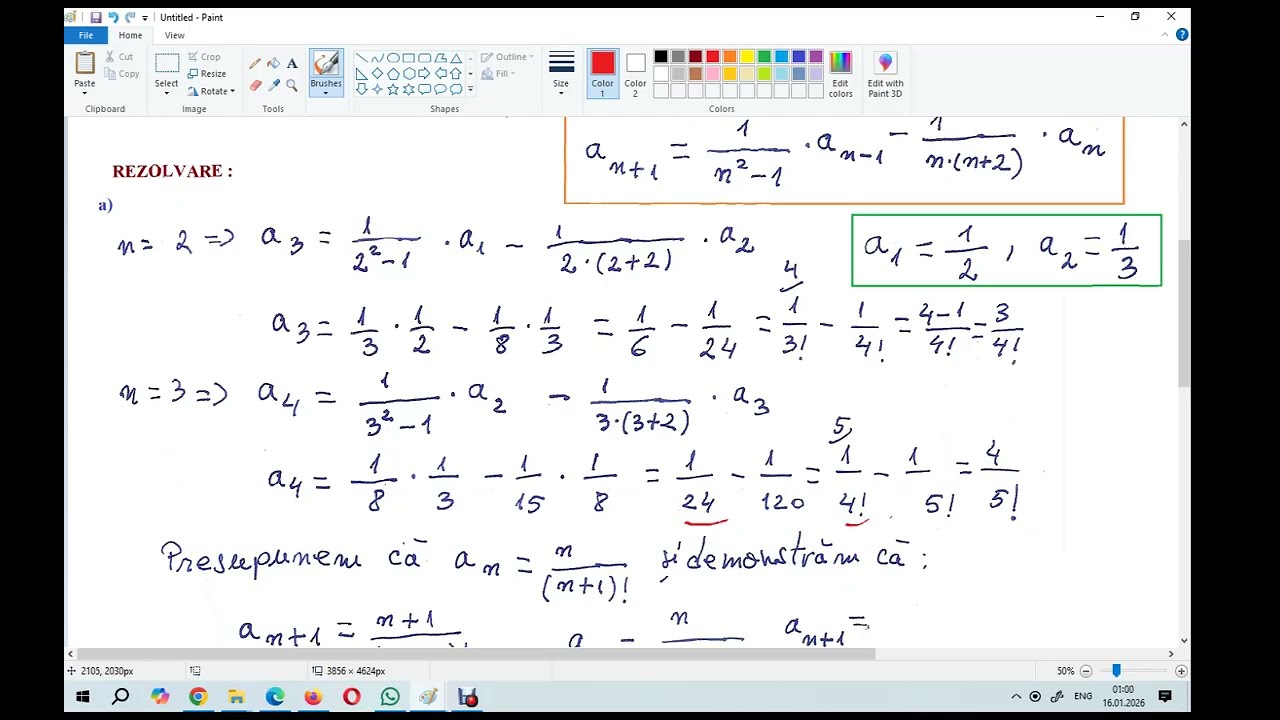Click the Undo arrow in title bar
This screenshot has height=720, width=1280.
point(112,17)
